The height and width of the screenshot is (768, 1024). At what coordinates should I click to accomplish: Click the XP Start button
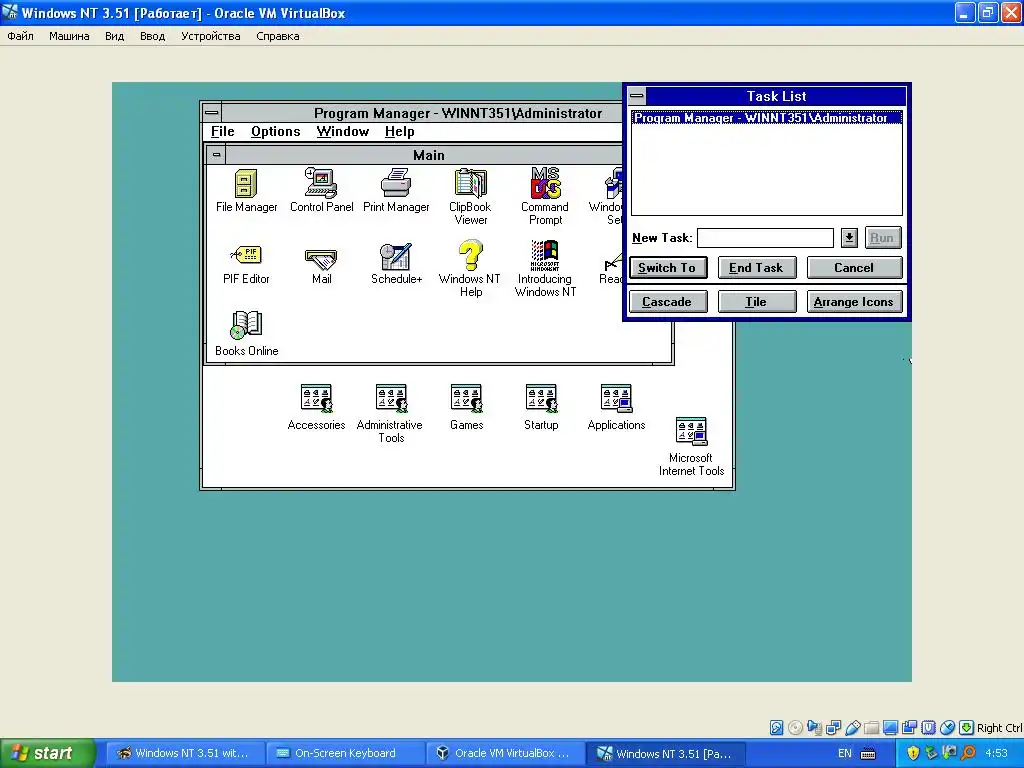pos(47,754)
